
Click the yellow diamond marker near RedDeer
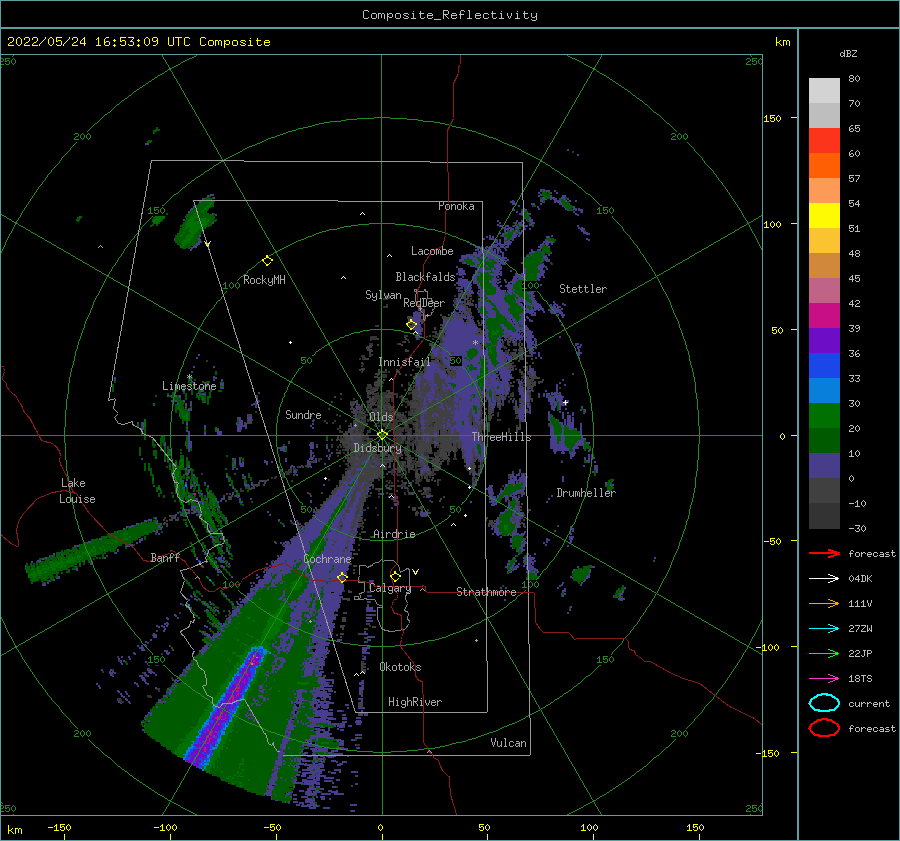click(x=412, y=325)
